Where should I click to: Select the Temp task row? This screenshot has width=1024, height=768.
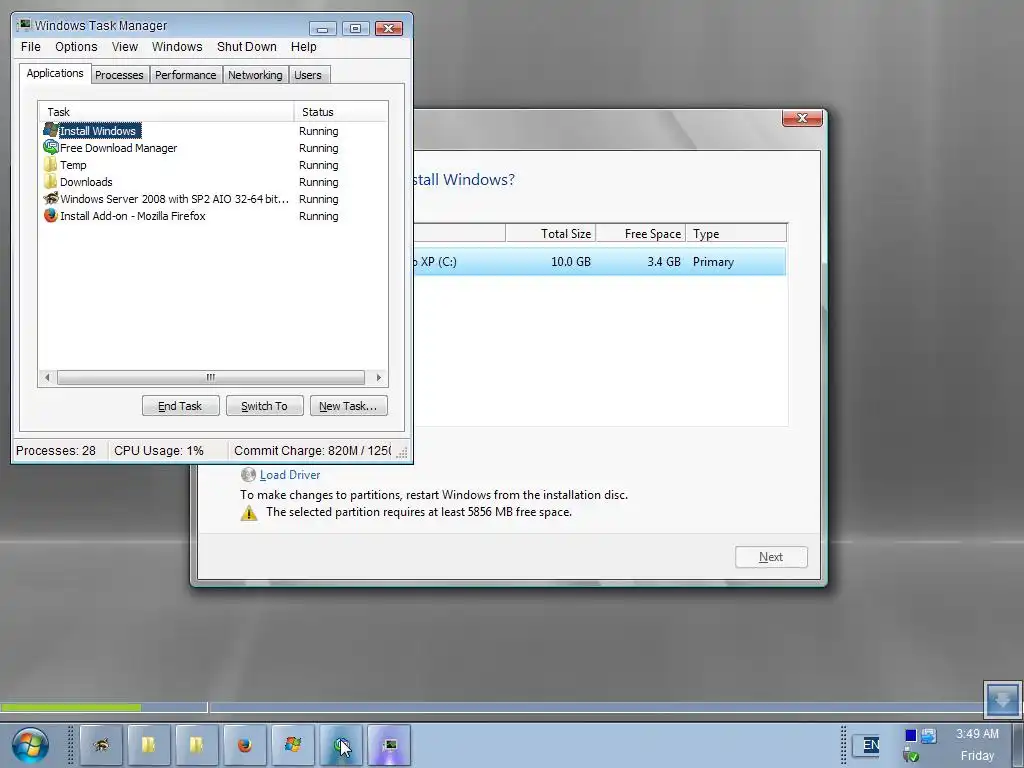coord(213,165)
